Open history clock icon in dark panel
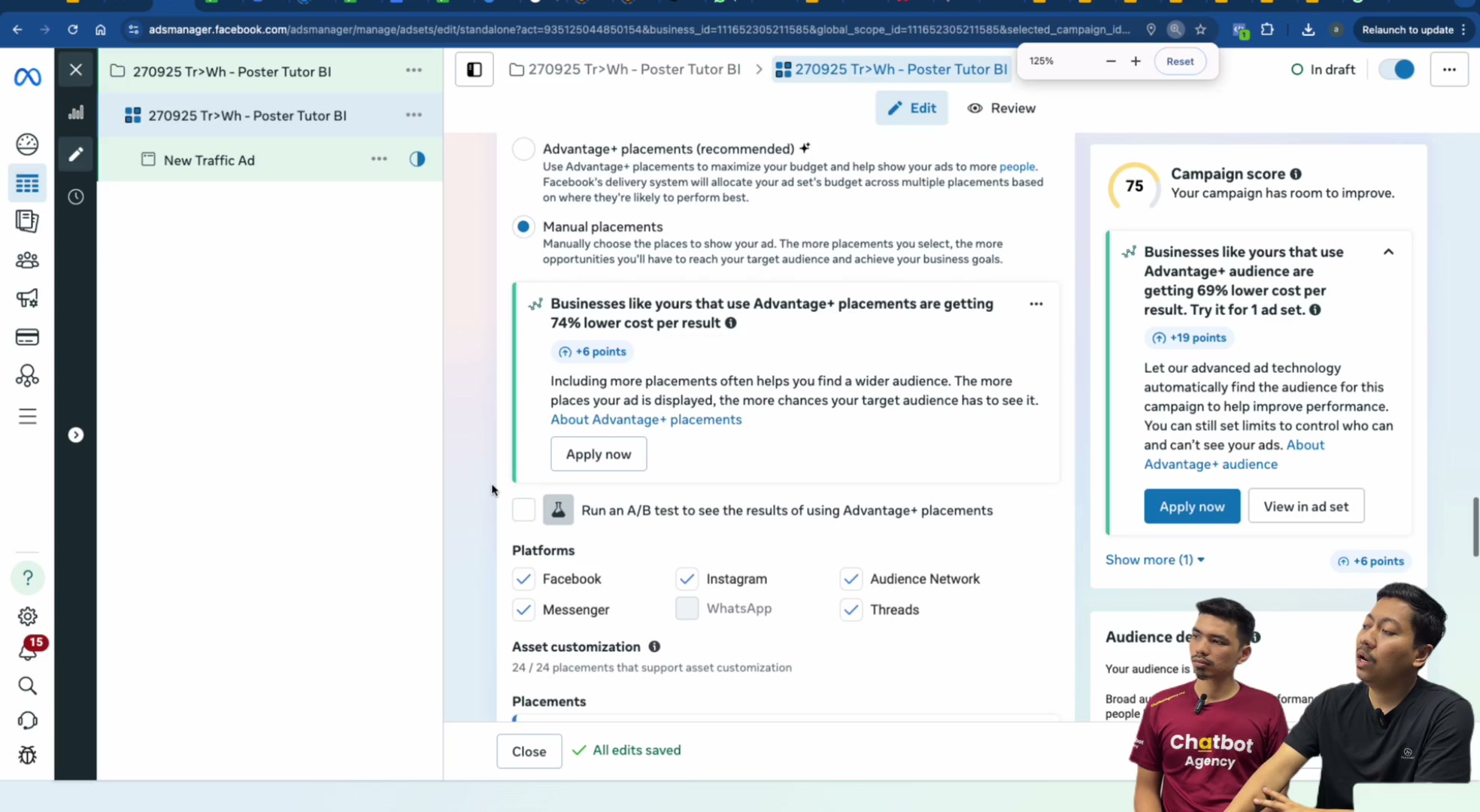 75,197
